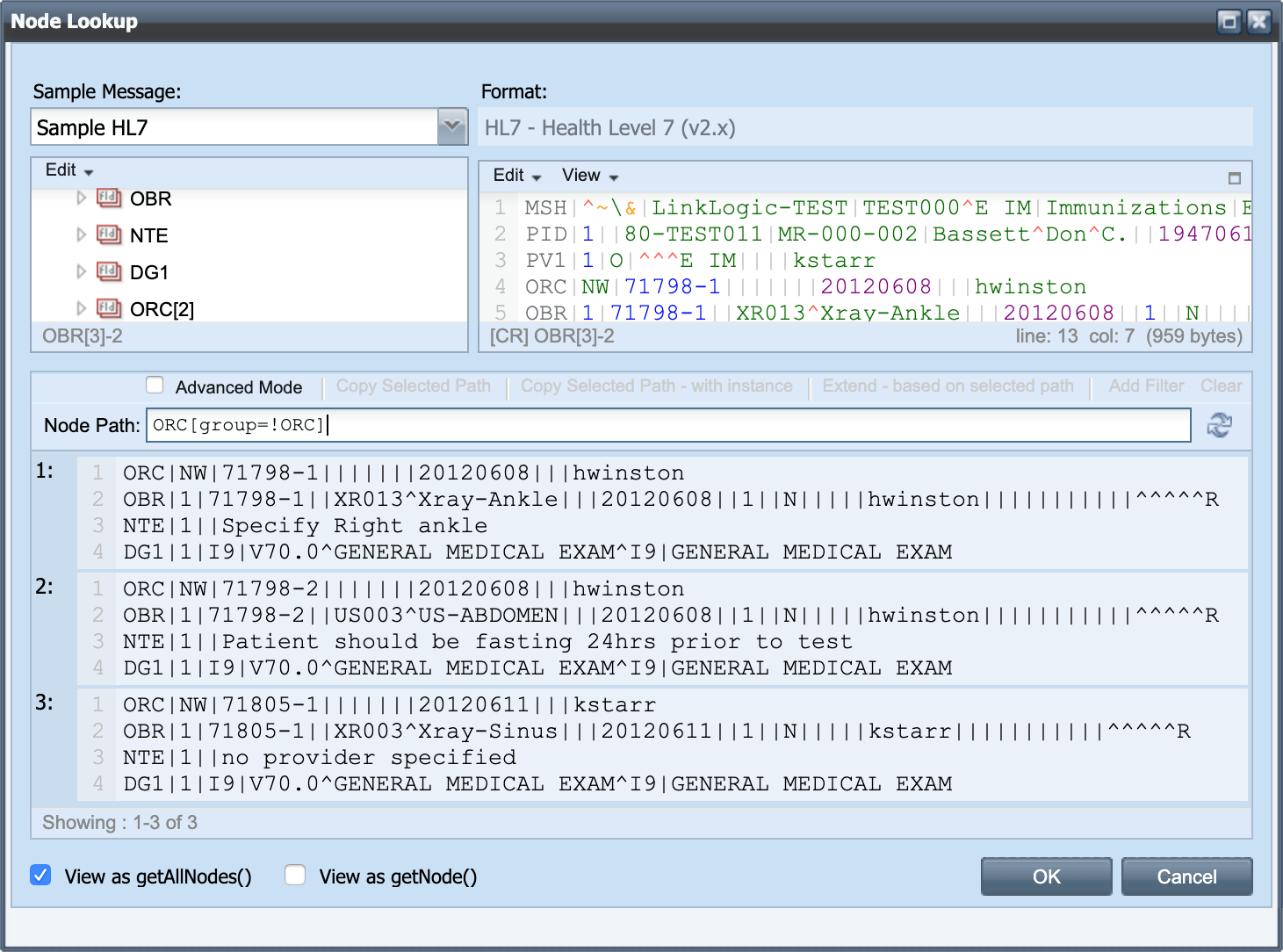Viewport: 1283px width, 952px height.
Task: Check View as getNode()
Action: click(295, 876)
